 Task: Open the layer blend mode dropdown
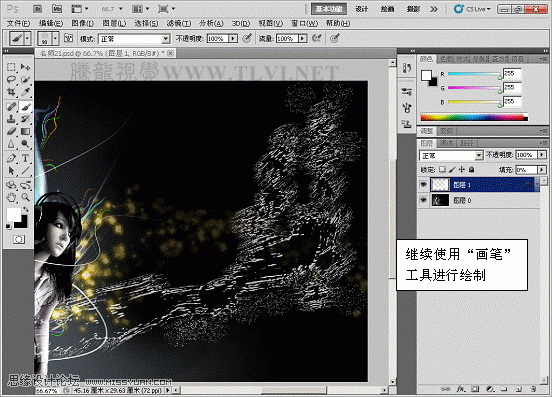click(451, 155)
